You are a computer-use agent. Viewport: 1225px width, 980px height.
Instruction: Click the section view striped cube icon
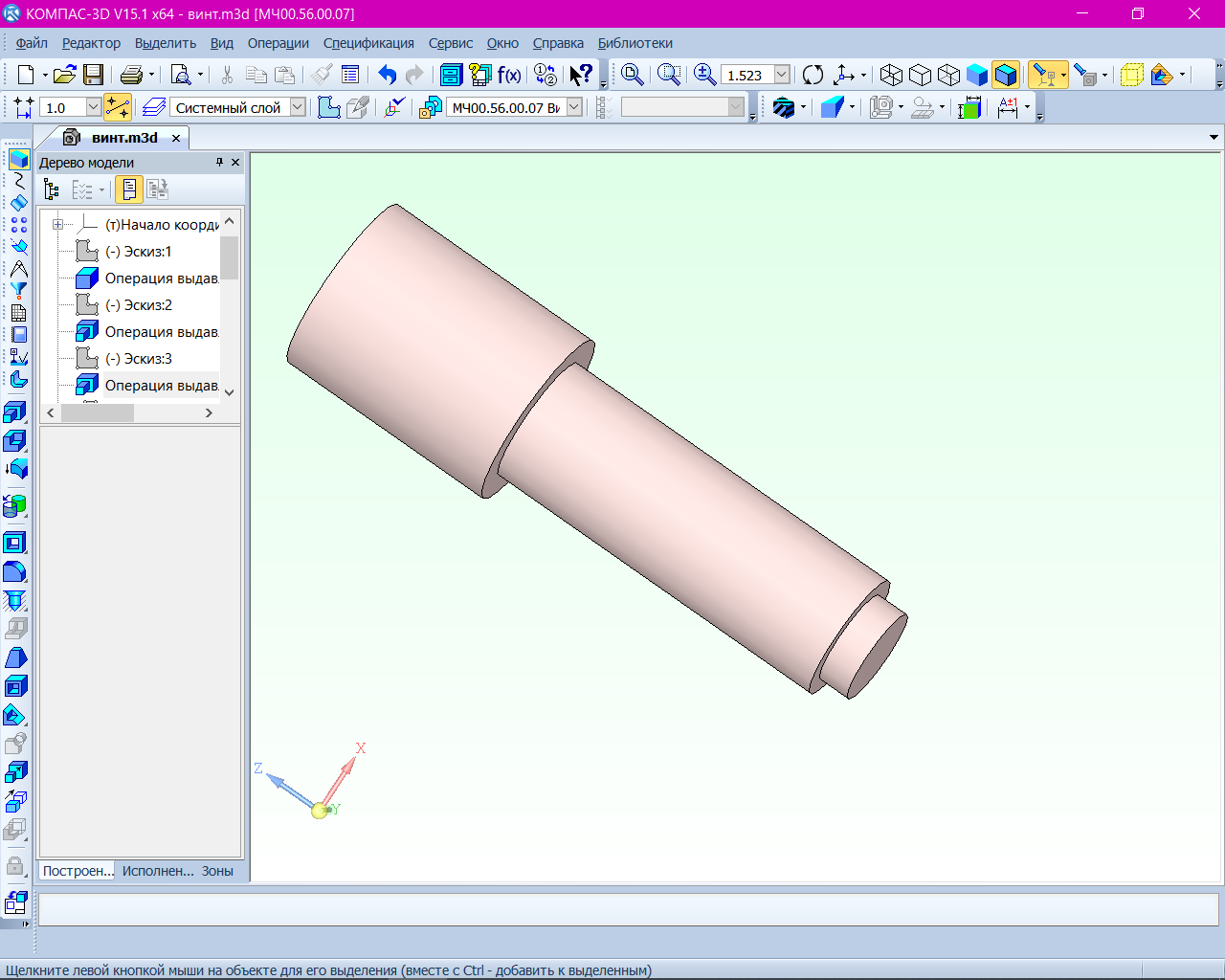784,107
